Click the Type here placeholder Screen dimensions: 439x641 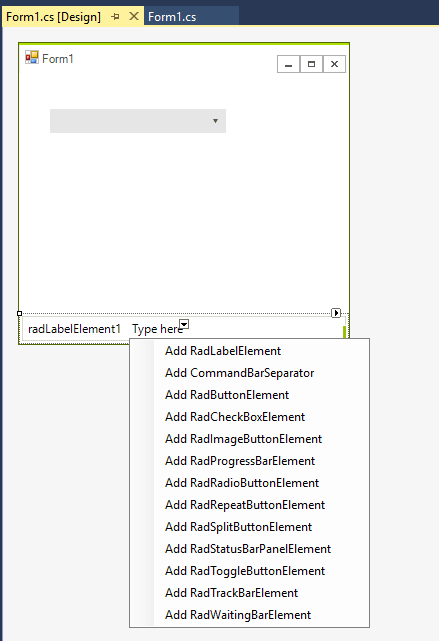coord(157,329)
